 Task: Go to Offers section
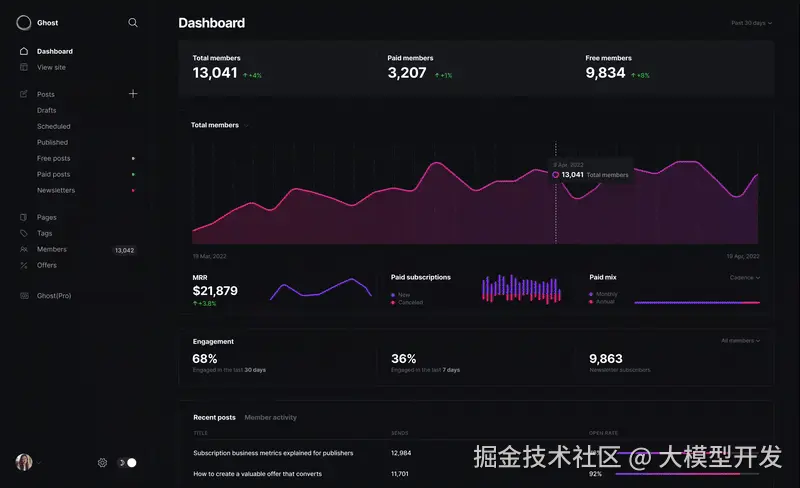46,265
